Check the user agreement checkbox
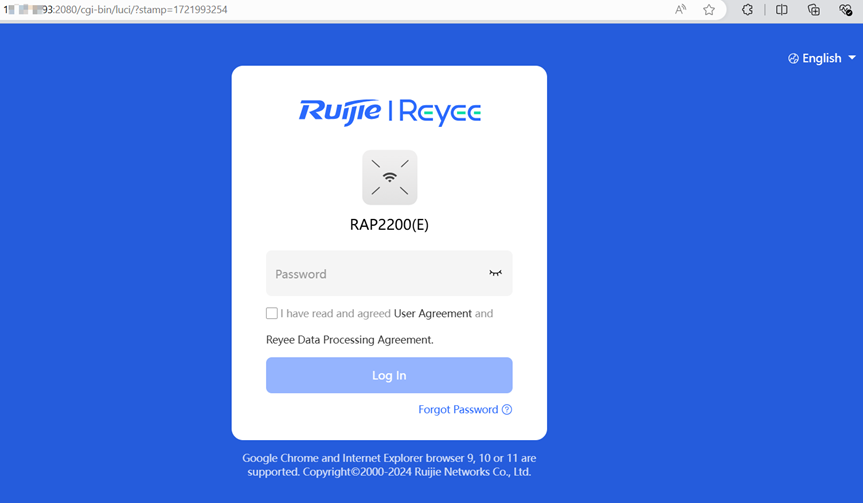863x503 pixels. point(272,313)
